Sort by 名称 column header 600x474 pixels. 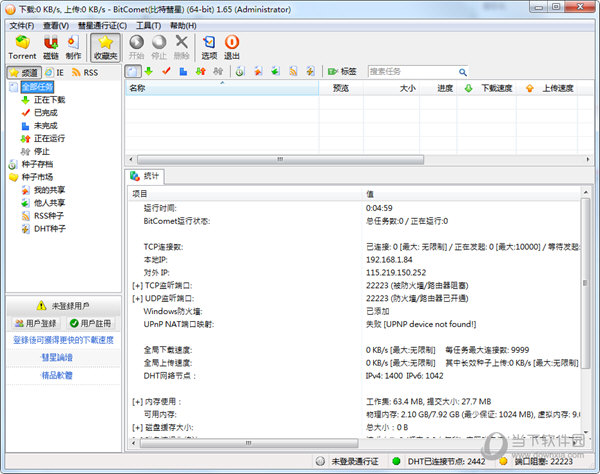[222, 88]
